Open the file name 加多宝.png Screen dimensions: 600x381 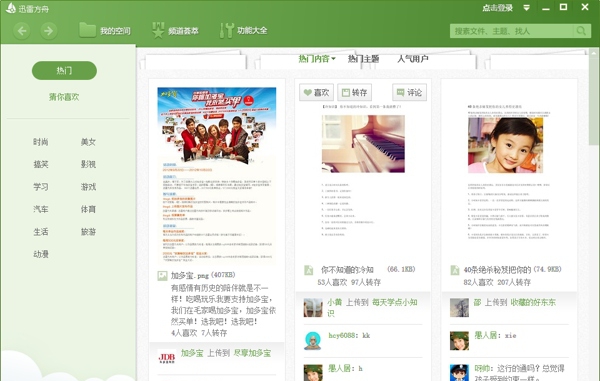(189, 275)
